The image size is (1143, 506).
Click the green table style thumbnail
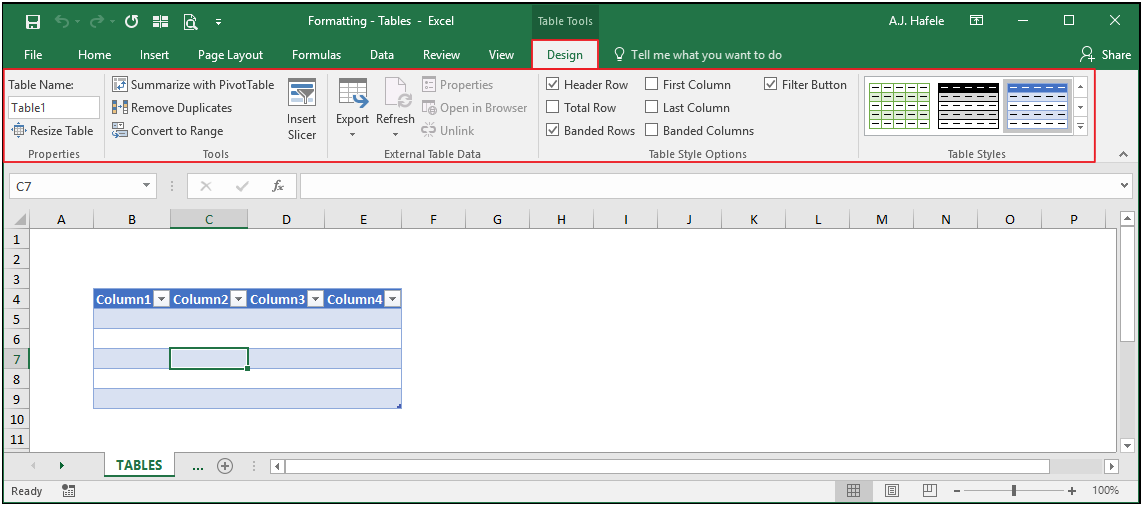(900, 106)
